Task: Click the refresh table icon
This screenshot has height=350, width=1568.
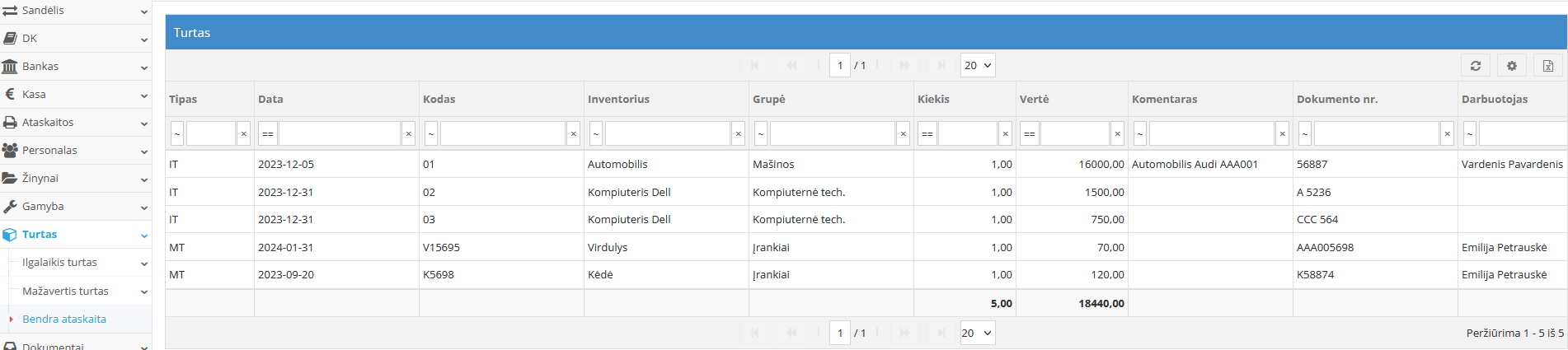Action: pyautogui.click(x=1476, y=66)
